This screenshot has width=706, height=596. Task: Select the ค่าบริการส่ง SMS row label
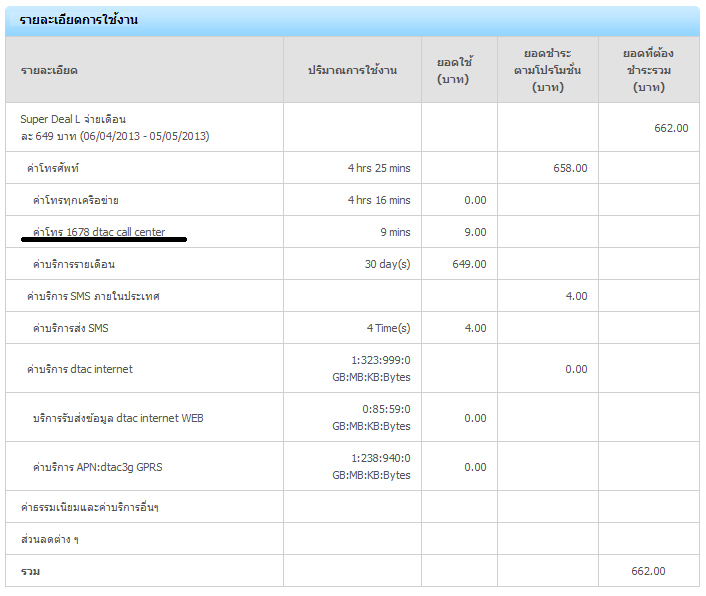(x=71, y=328)
